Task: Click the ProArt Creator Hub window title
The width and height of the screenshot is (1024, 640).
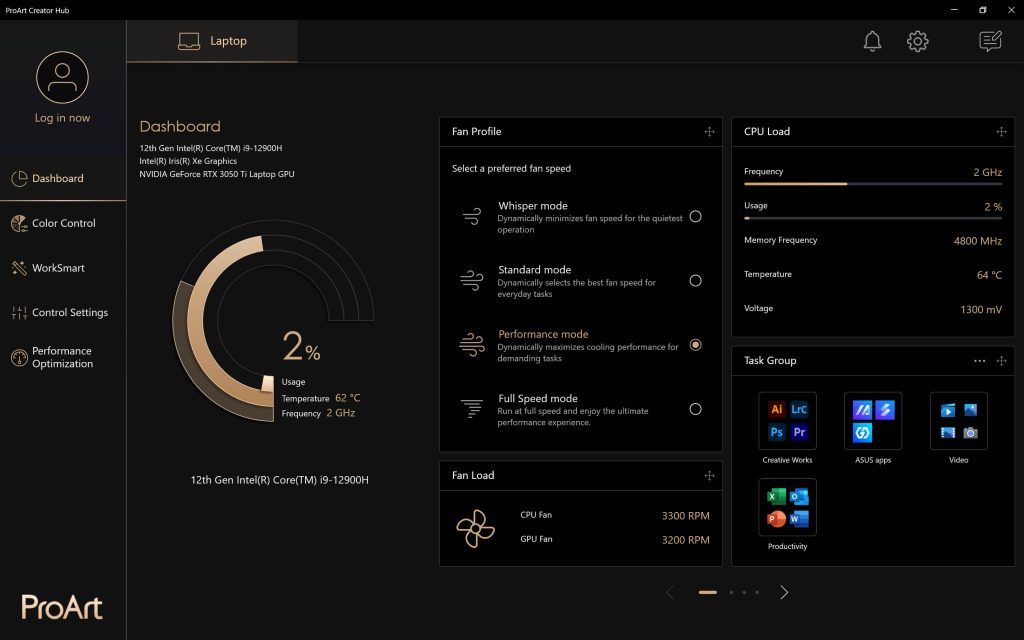Action: 37,10
